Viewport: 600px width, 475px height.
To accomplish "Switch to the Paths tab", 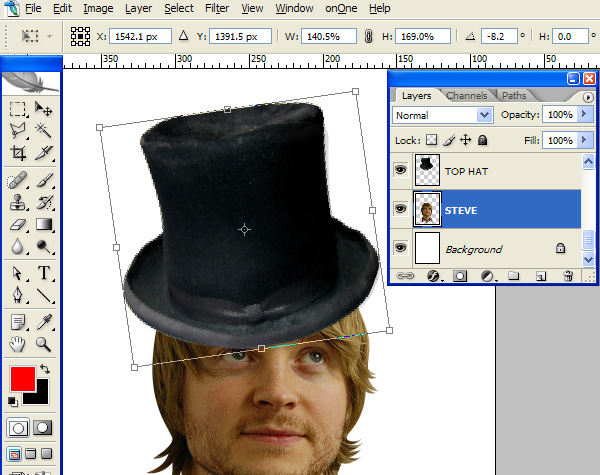I will point(514,95).
